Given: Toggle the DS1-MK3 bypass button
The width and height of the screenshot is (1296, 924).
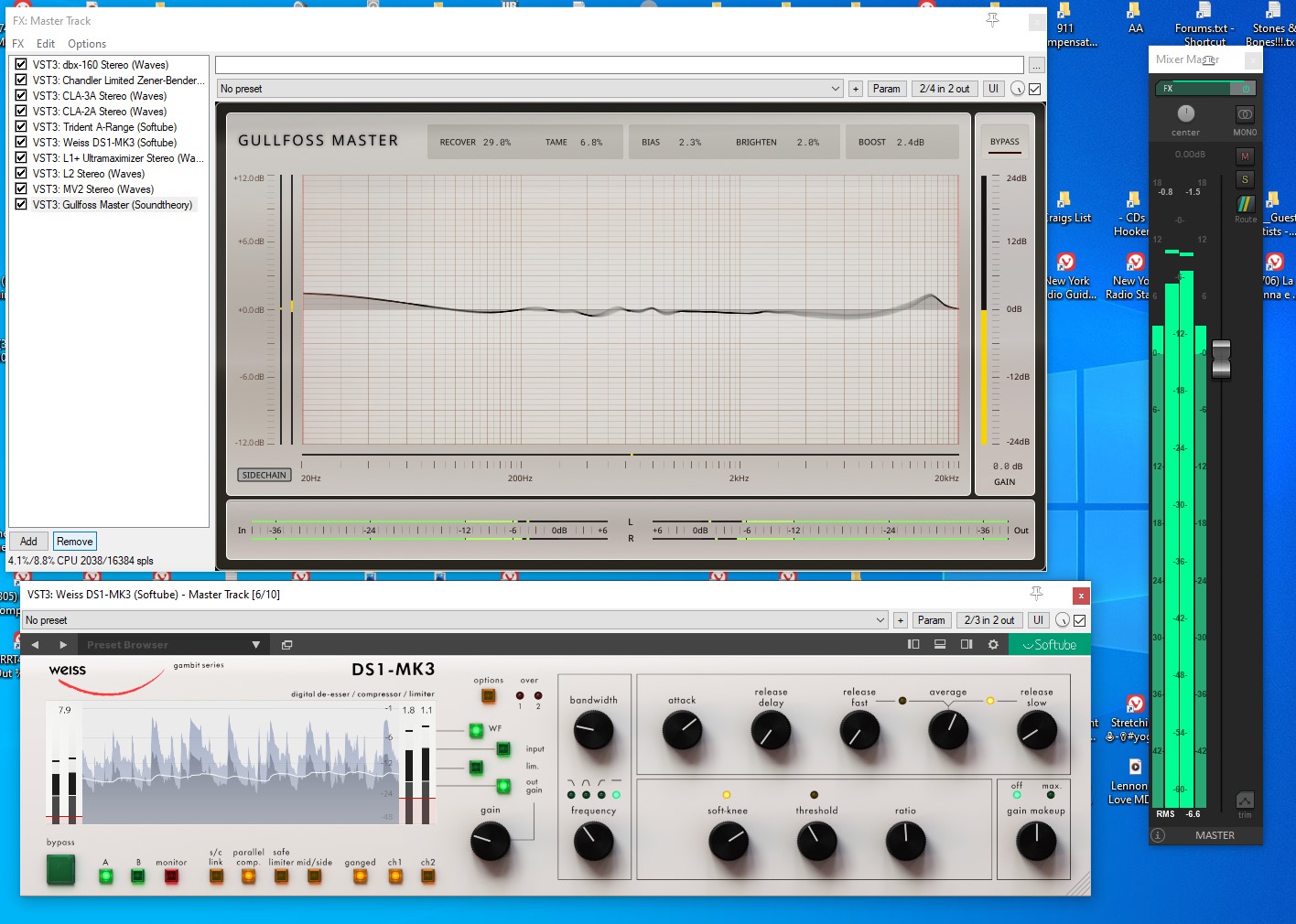Looking at the screenshot, I should coord(60,869).
